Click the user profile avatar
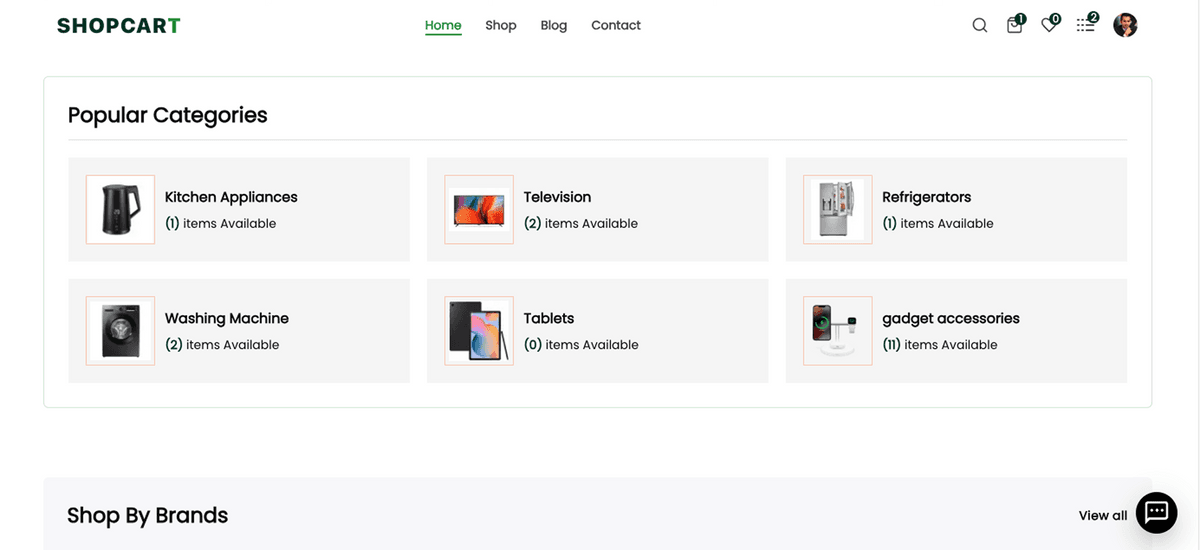1200x550 pixels. click(1125, 26)
